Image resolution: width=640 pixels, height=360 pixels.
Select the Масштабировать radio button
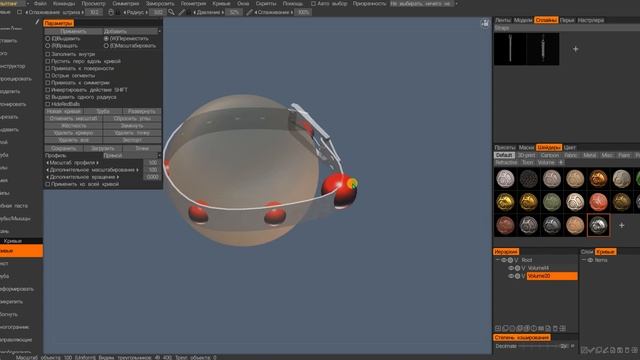[106, 46]
